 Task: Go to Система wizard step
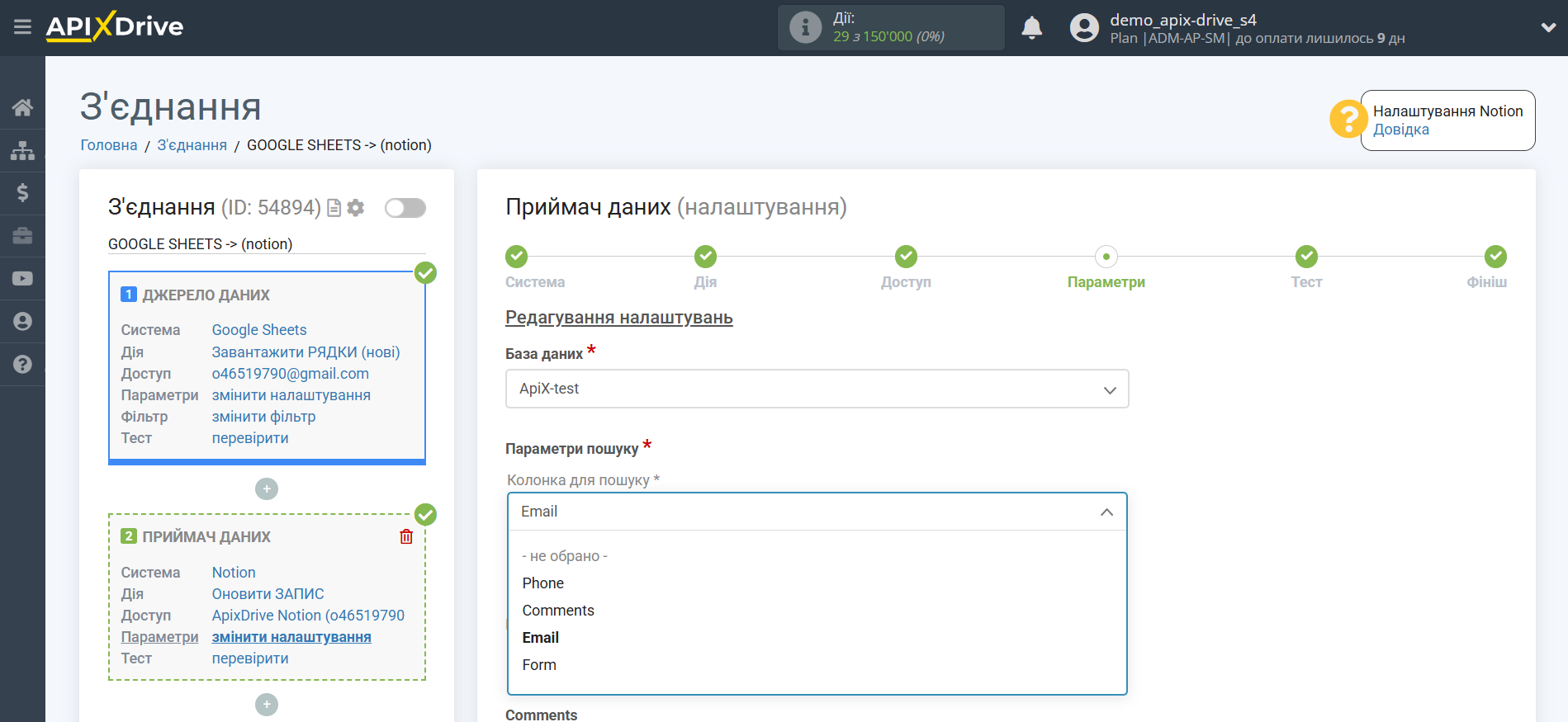(x=517, y=257)
